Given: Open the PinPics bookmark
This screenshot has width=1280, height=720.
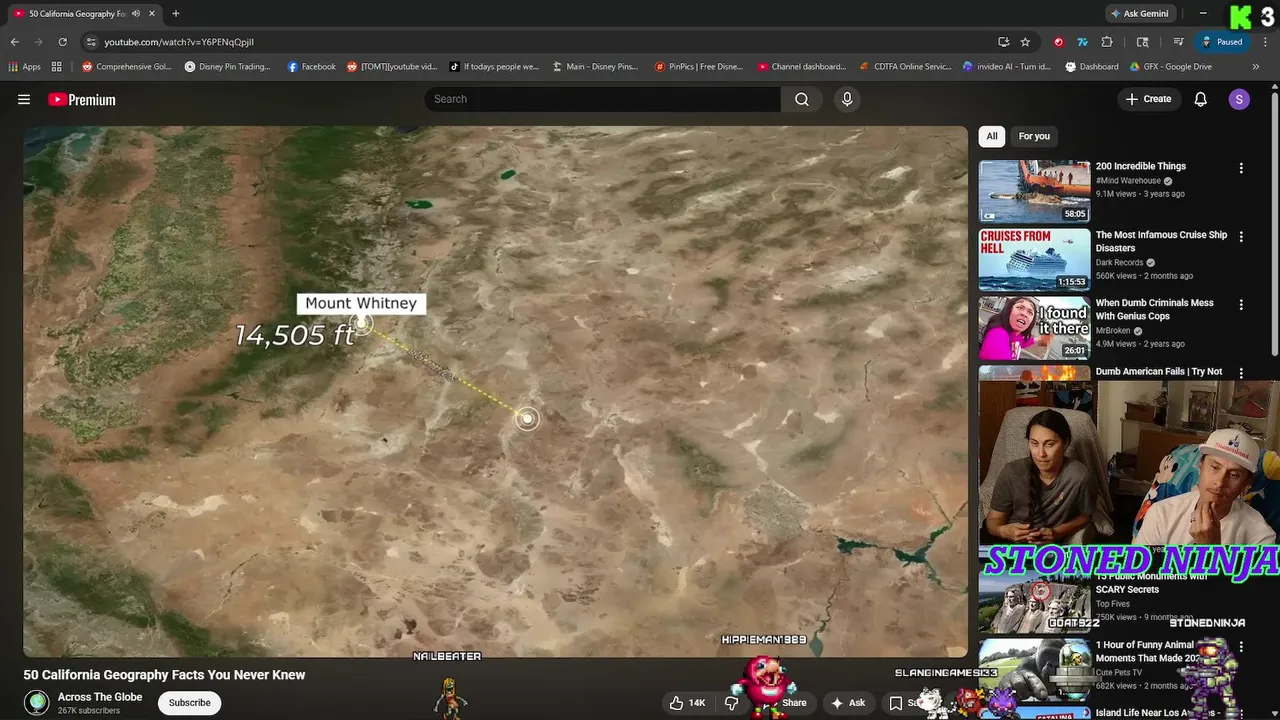Looking at the screenshot, I should [699, 67].
